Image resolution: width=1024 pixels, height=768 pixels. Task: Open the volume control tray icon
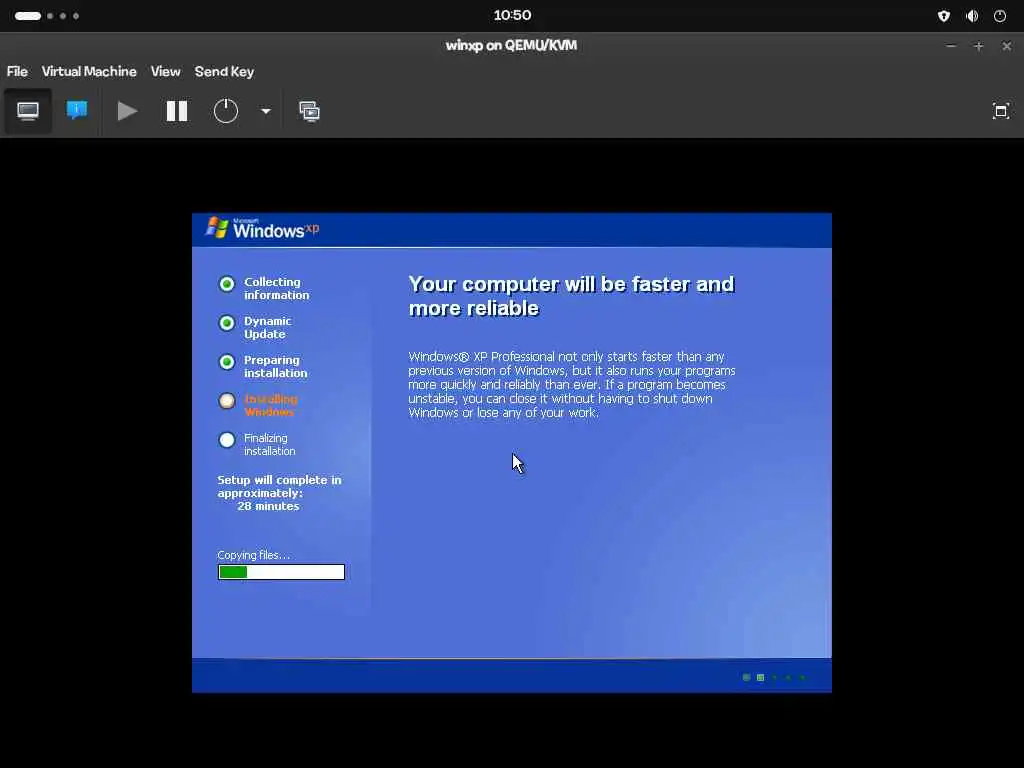coord(972,16)
